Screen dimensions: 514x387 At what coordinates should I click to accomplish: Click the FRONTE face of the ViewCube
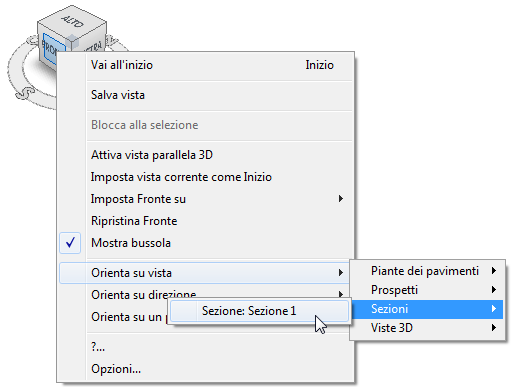[49, 48]
